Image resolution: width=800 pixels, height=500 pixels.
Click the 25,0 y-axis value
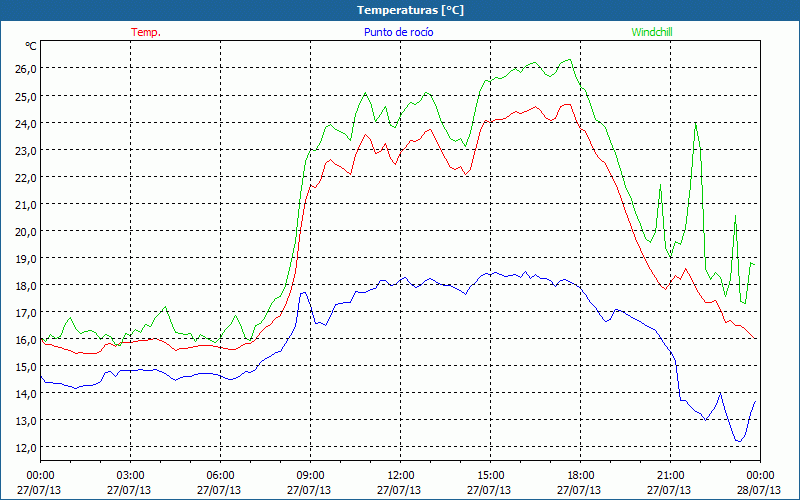pos(26,96)
